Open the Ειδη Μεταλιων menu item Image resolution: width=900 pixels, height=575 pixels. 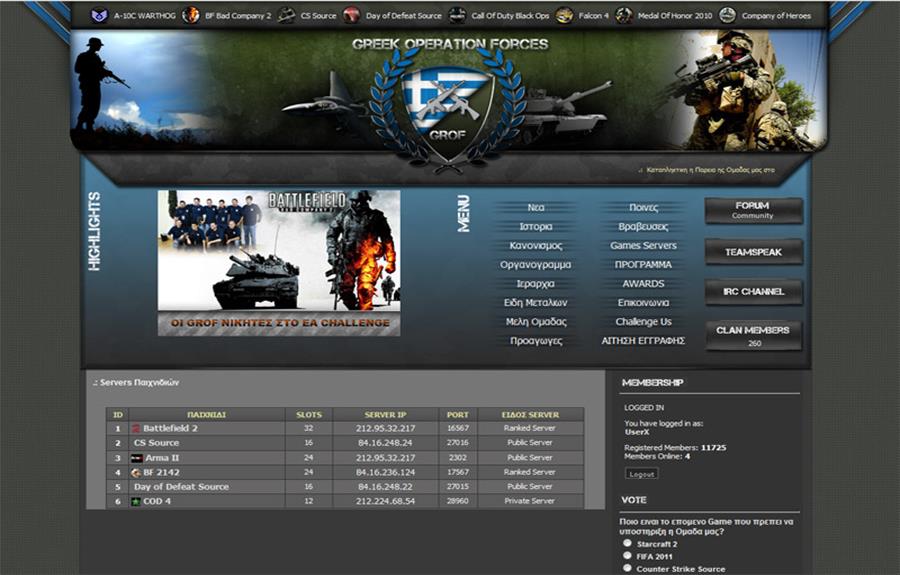(x=536, y=302)
